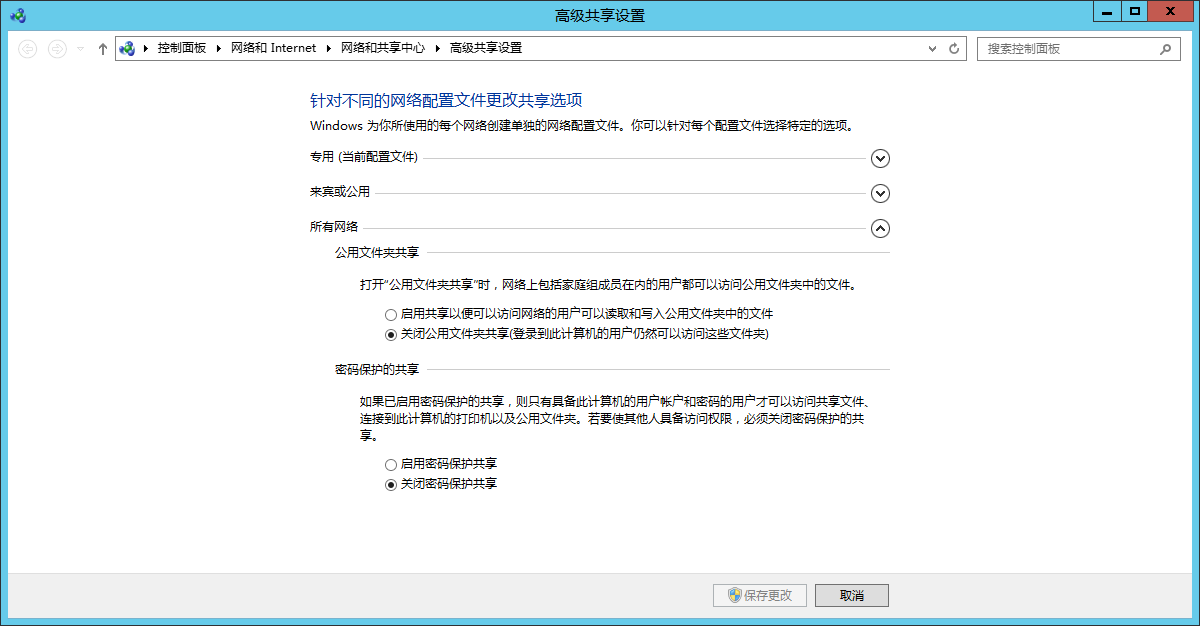1200x626 pixels.
Task: Click the Refresh icon in the address bar
Action: [952, 47]
